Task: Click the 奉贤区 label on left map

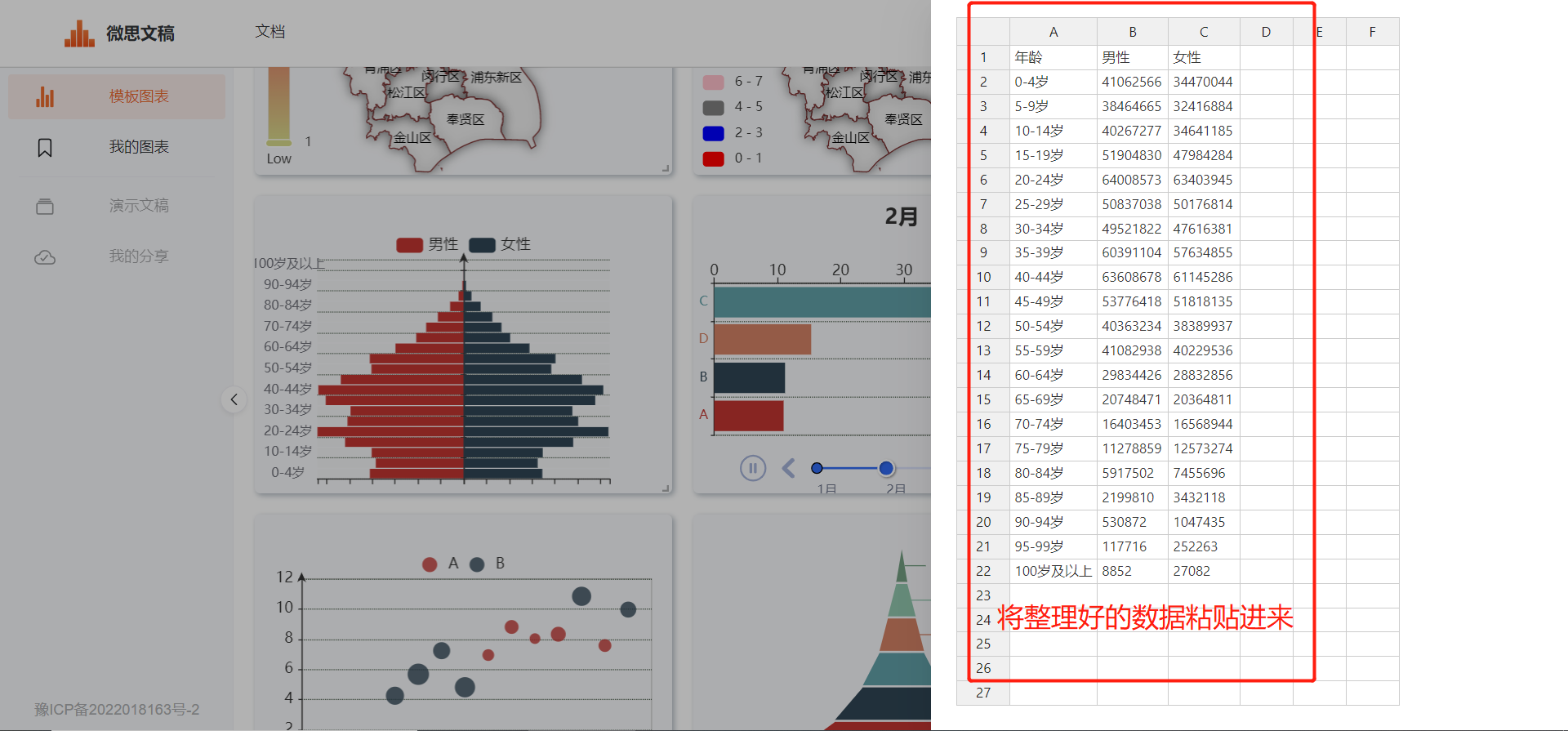Action: [x=465, y=119]
